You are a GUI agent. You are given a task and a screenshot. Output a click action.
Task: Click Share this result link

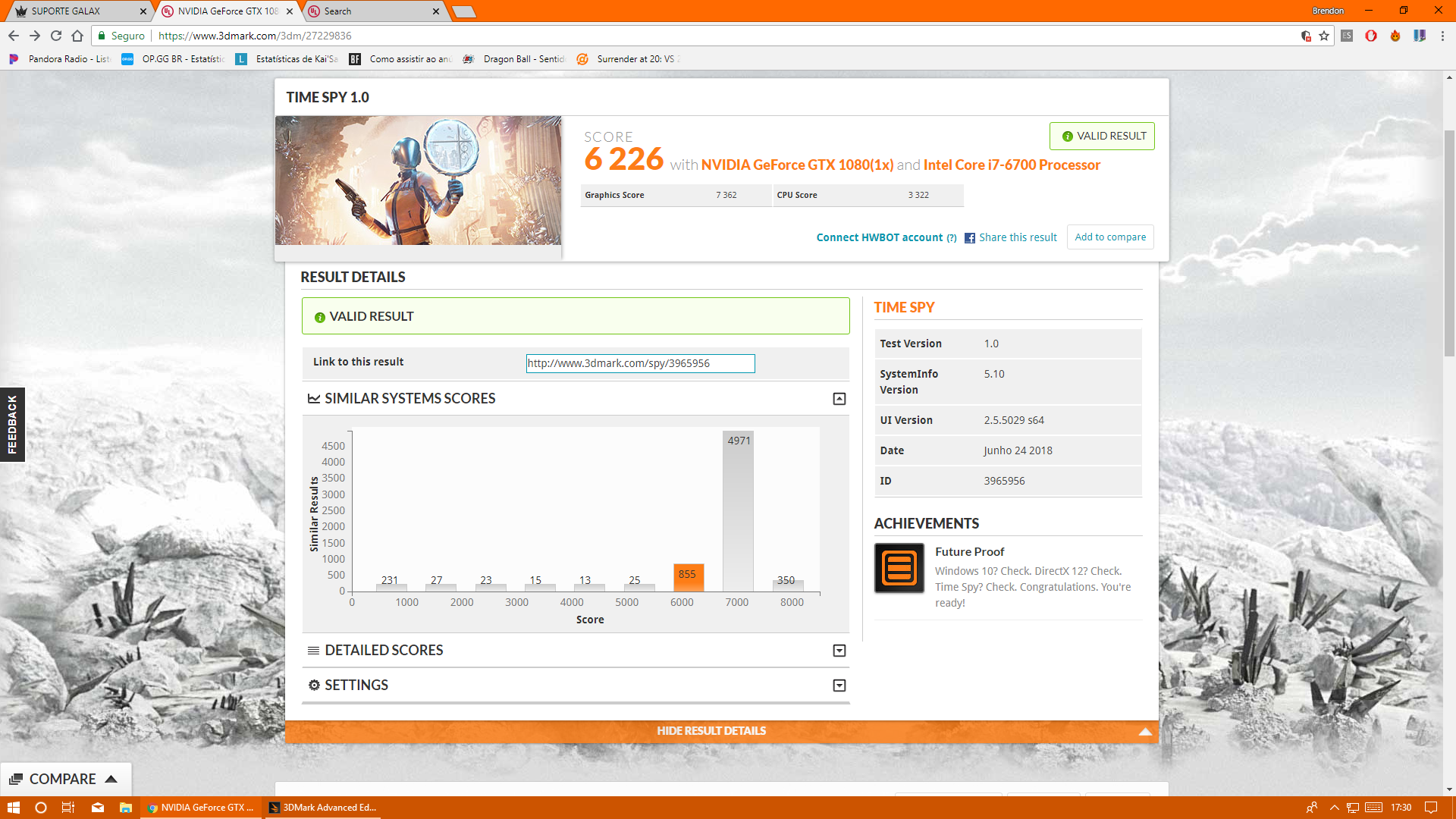pos(1018,238)
